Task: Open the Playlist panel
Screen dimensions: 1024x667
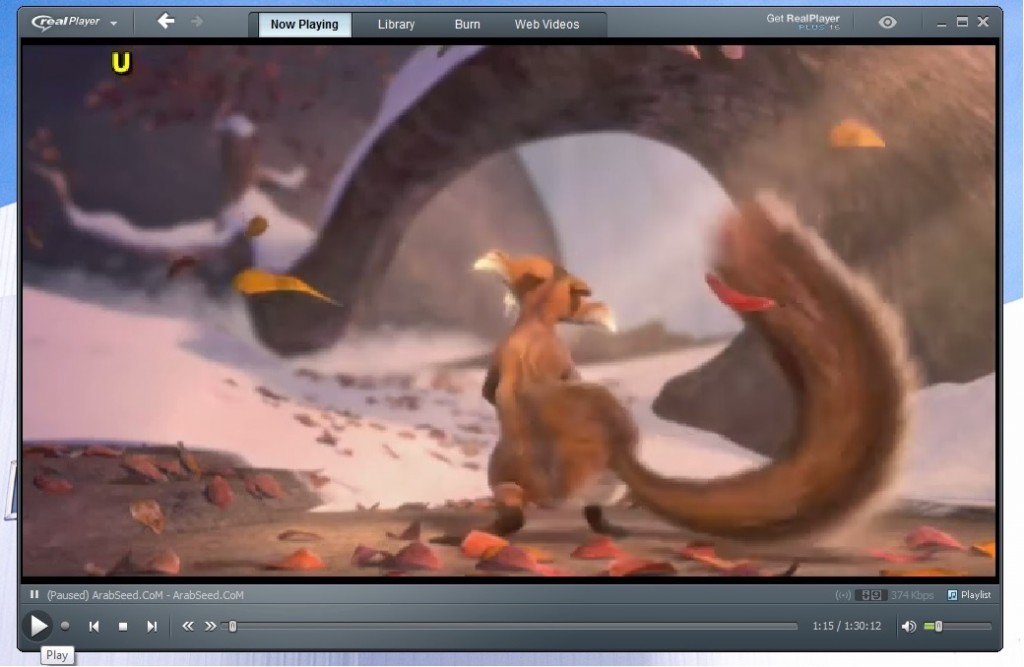Action: [x=969, y=594]
